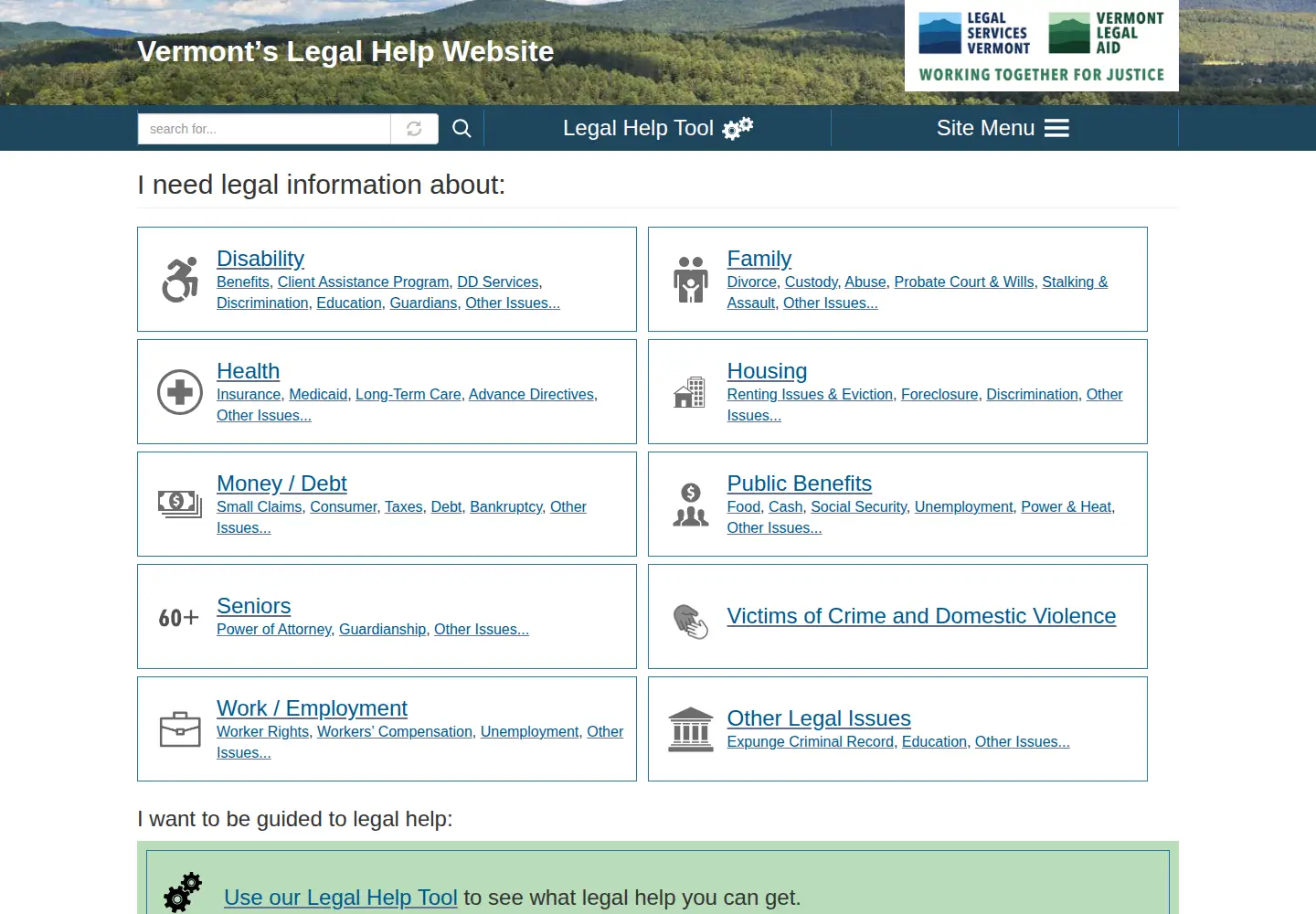Click the Health medical cross icon
Viewport: 1316px width, 914px height.
pyautogui.click(x=180, y=392)
